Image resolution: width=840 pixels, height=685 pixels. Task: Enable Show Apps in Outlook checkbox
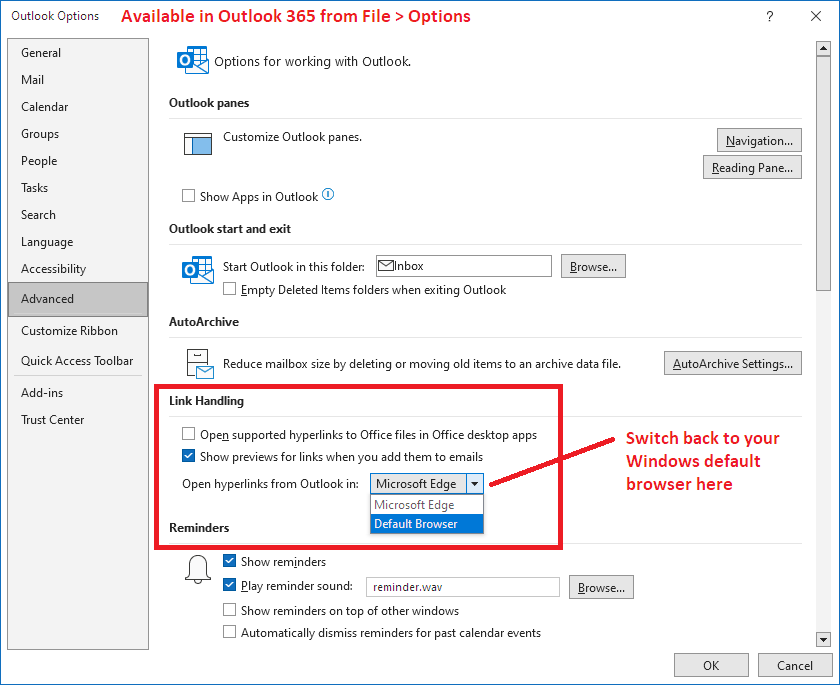(188, 197)
